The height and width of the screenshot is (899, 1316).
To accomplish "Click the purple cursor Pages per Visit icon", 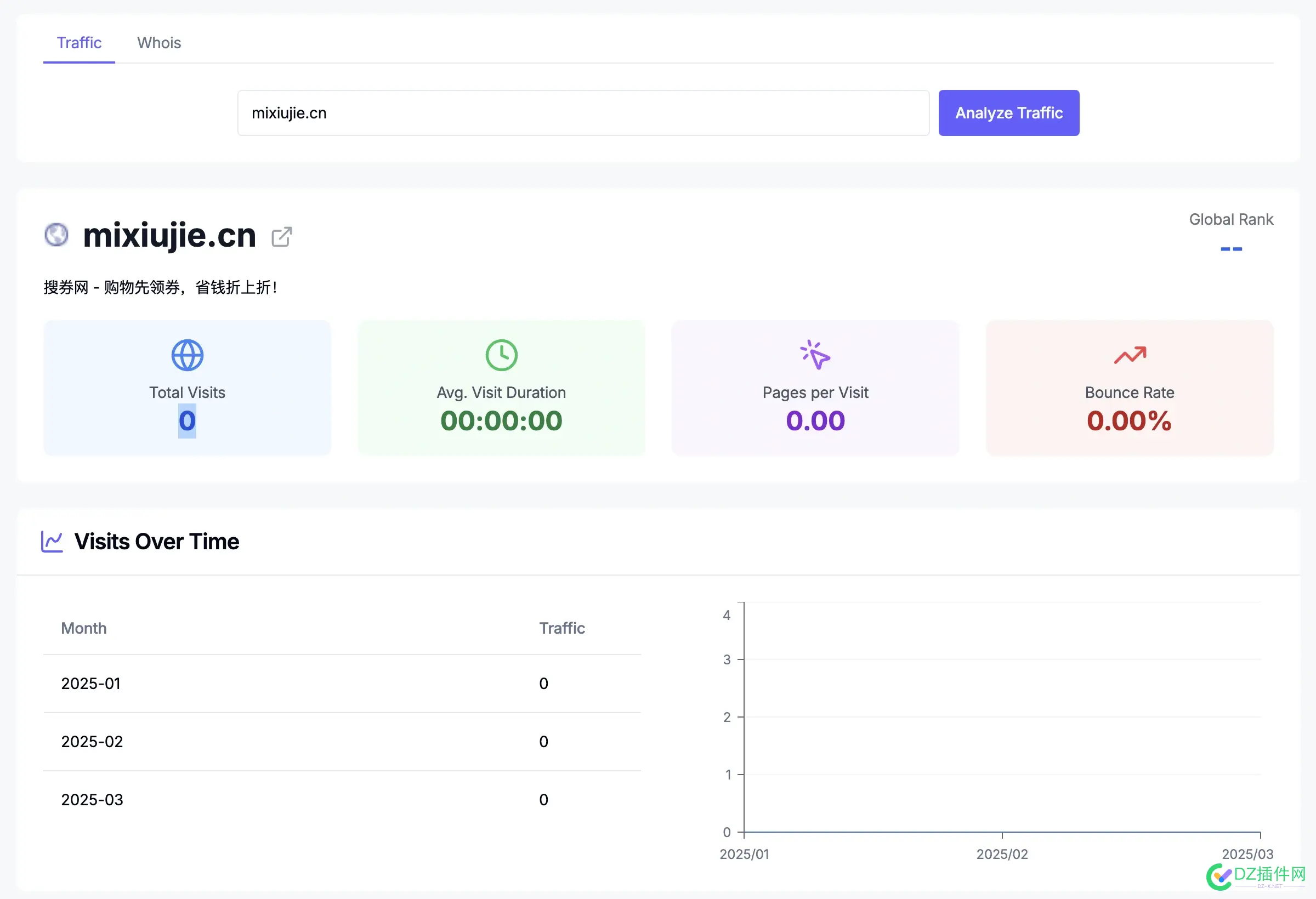I will coord(815,355).
